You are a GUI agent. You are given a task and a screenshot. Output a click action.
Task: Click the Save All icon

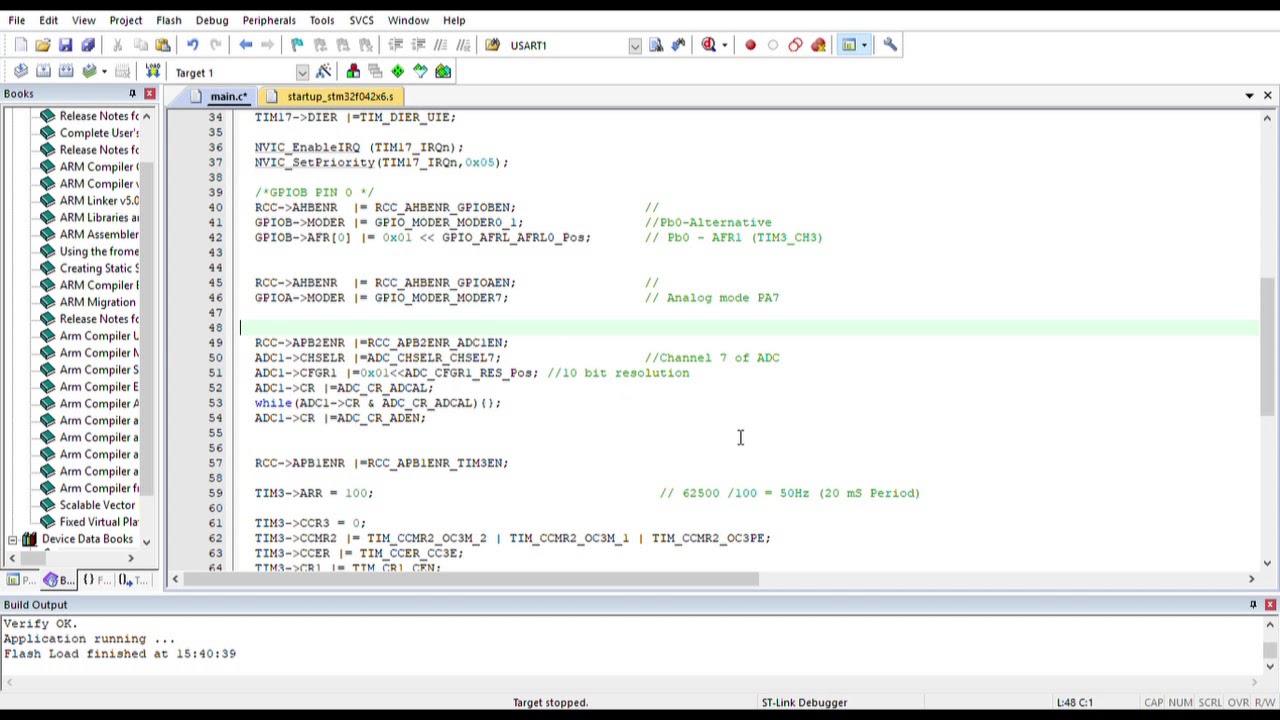(88, 45)
